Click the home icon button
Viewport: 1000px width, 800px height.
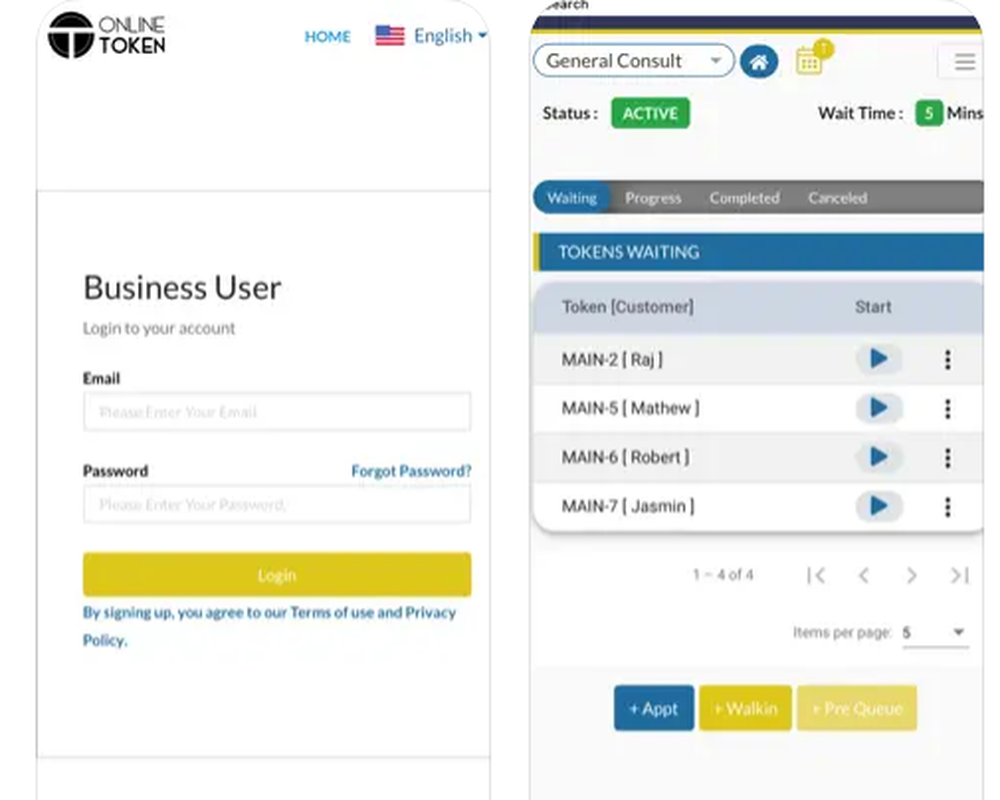click(x=759, y=62)
